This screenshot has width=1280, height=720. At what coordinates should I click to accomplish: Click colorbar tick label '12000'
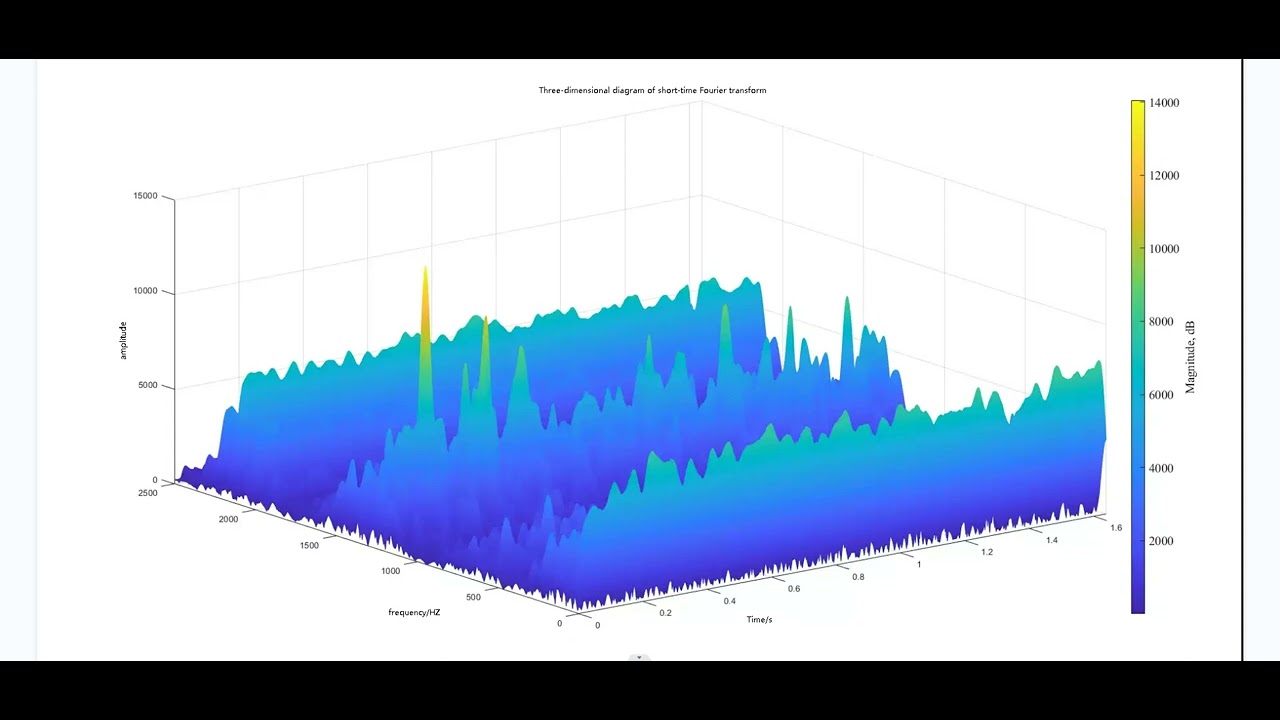click(1165, 176)
